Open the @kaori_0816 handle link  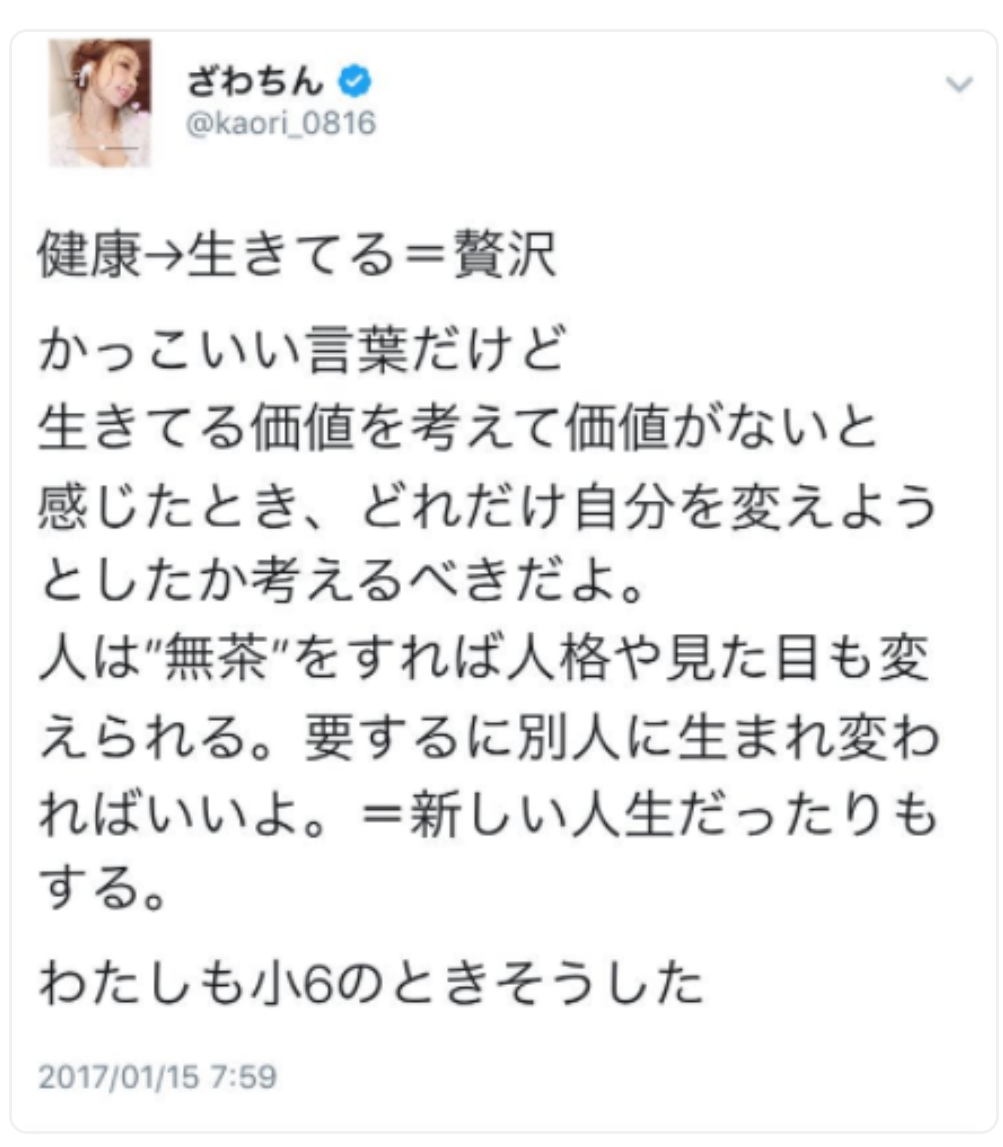click(281, 123)
